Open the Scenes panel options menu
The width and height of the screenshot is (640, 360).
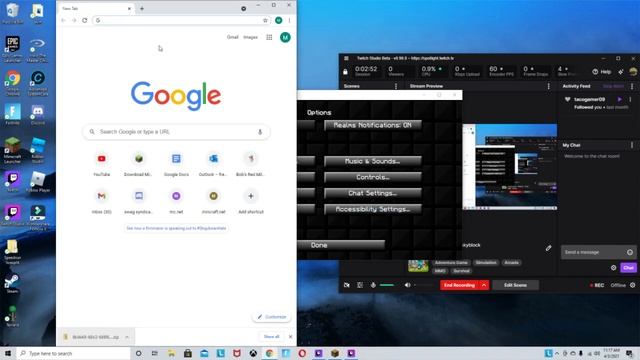pos(396,86)
